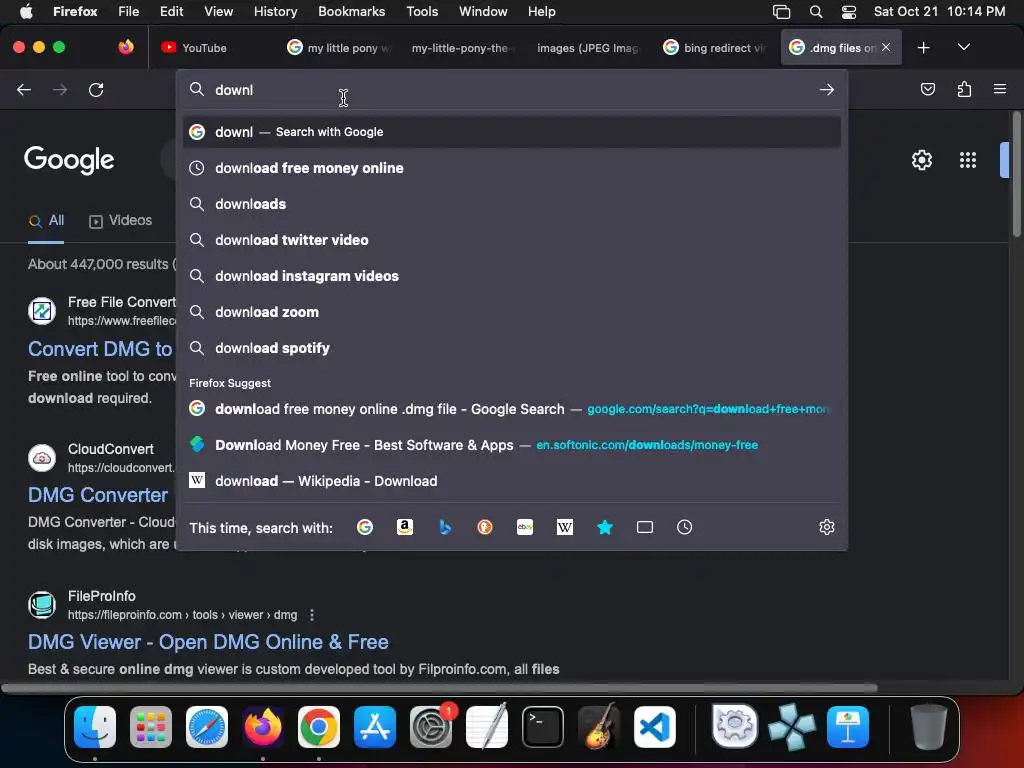Open a new tab with plus
Viewport: 1024px width, 768px height.
(923, 48)
